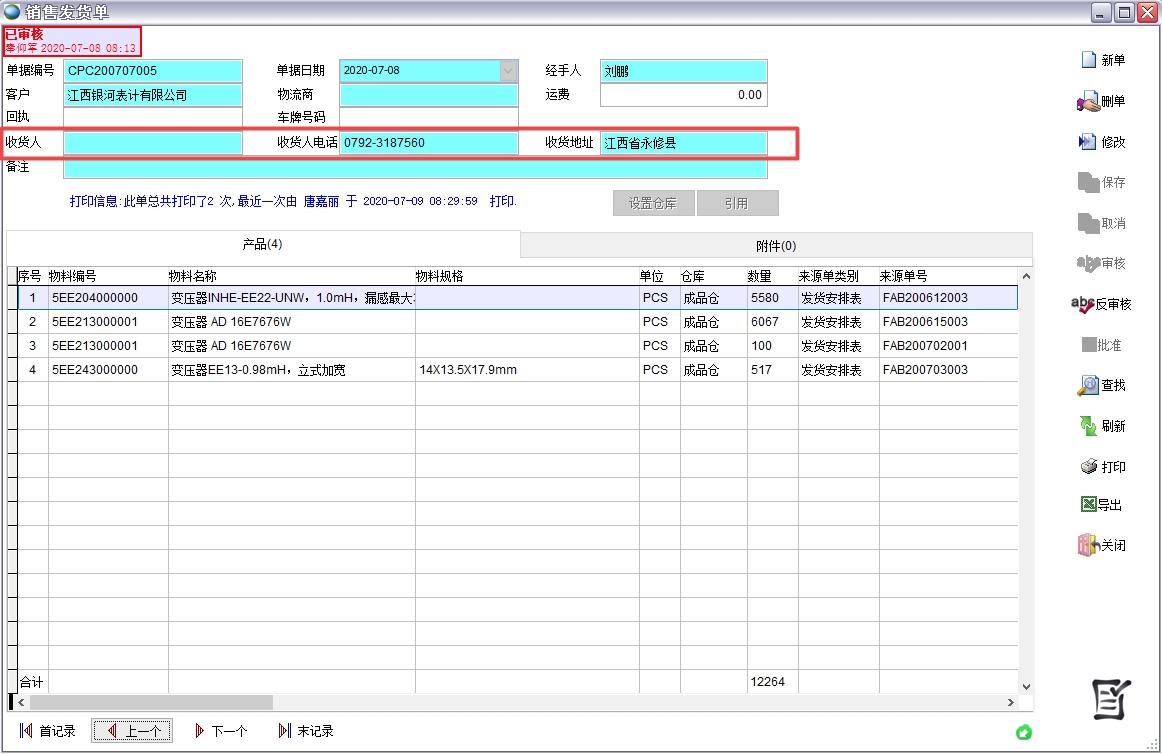Click the 修改 (Modify) icon
Image resolution: width=1162 pixels, height=754 pixels.
1088,142
